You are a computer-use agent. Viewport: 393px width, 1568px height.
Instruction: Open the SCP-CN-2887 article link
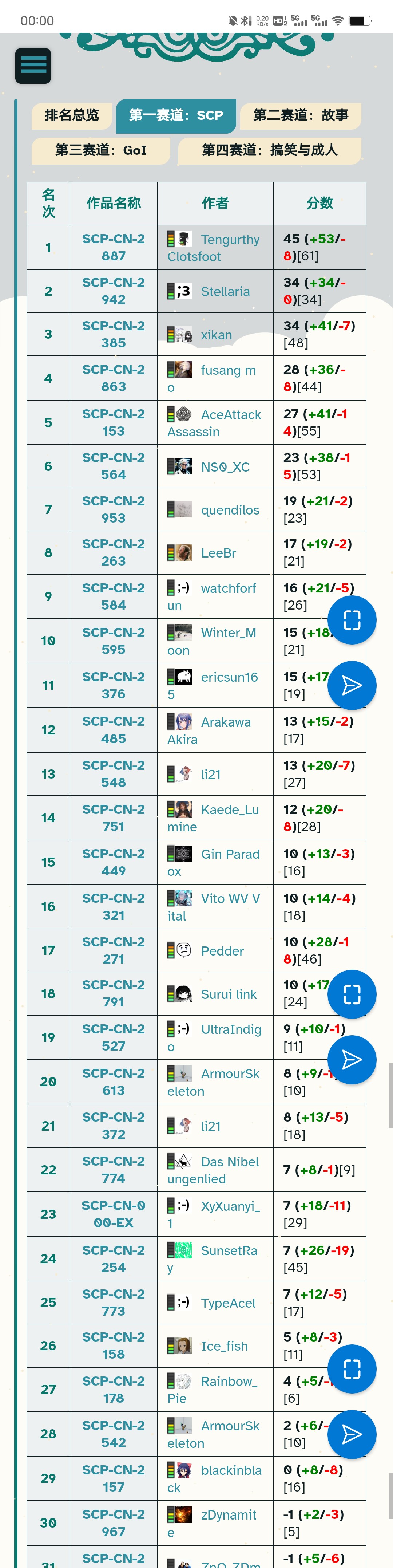click(x=113, y=248)
